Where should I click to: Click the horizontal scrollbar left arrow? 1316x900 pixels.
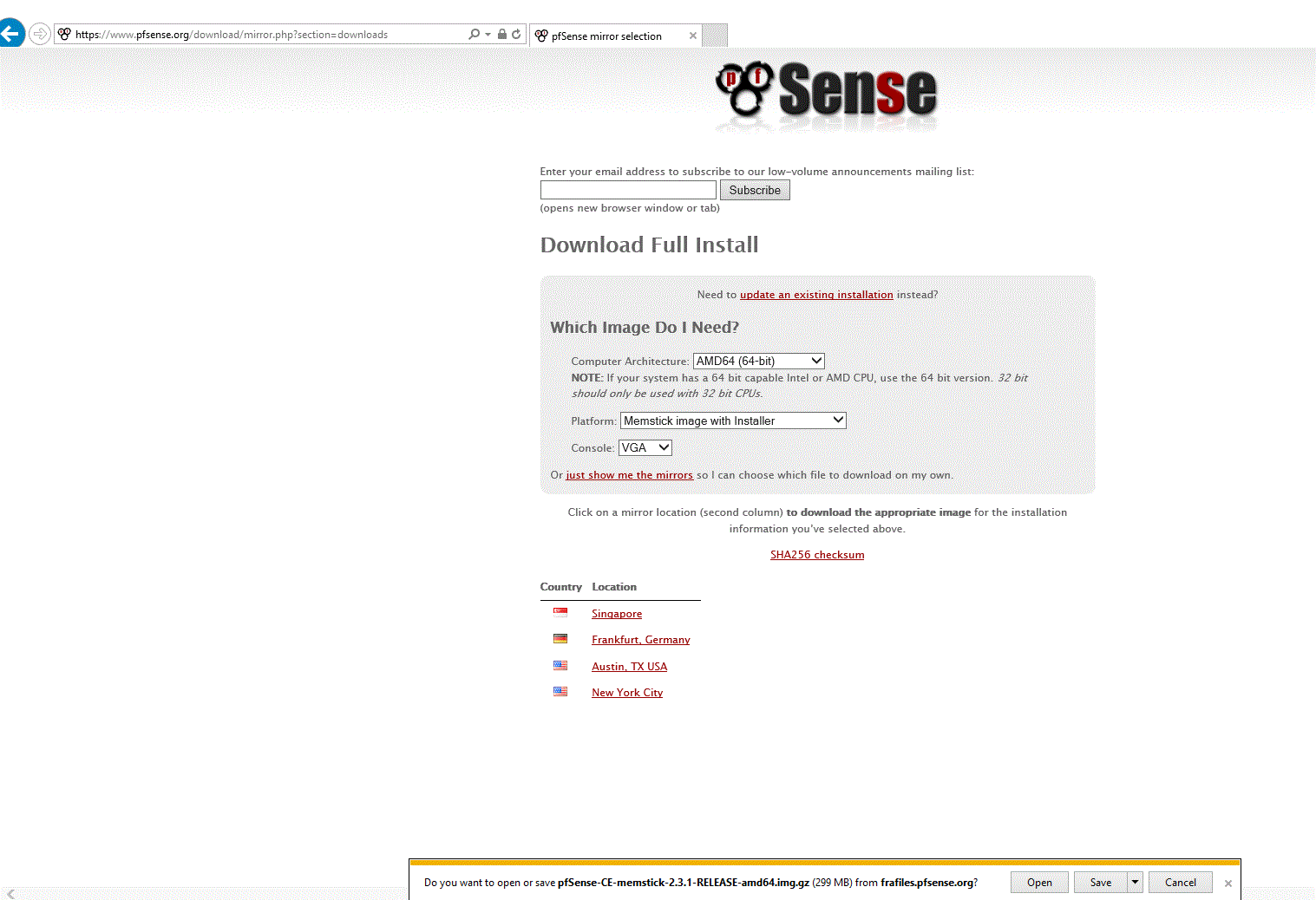click(10, 894)
